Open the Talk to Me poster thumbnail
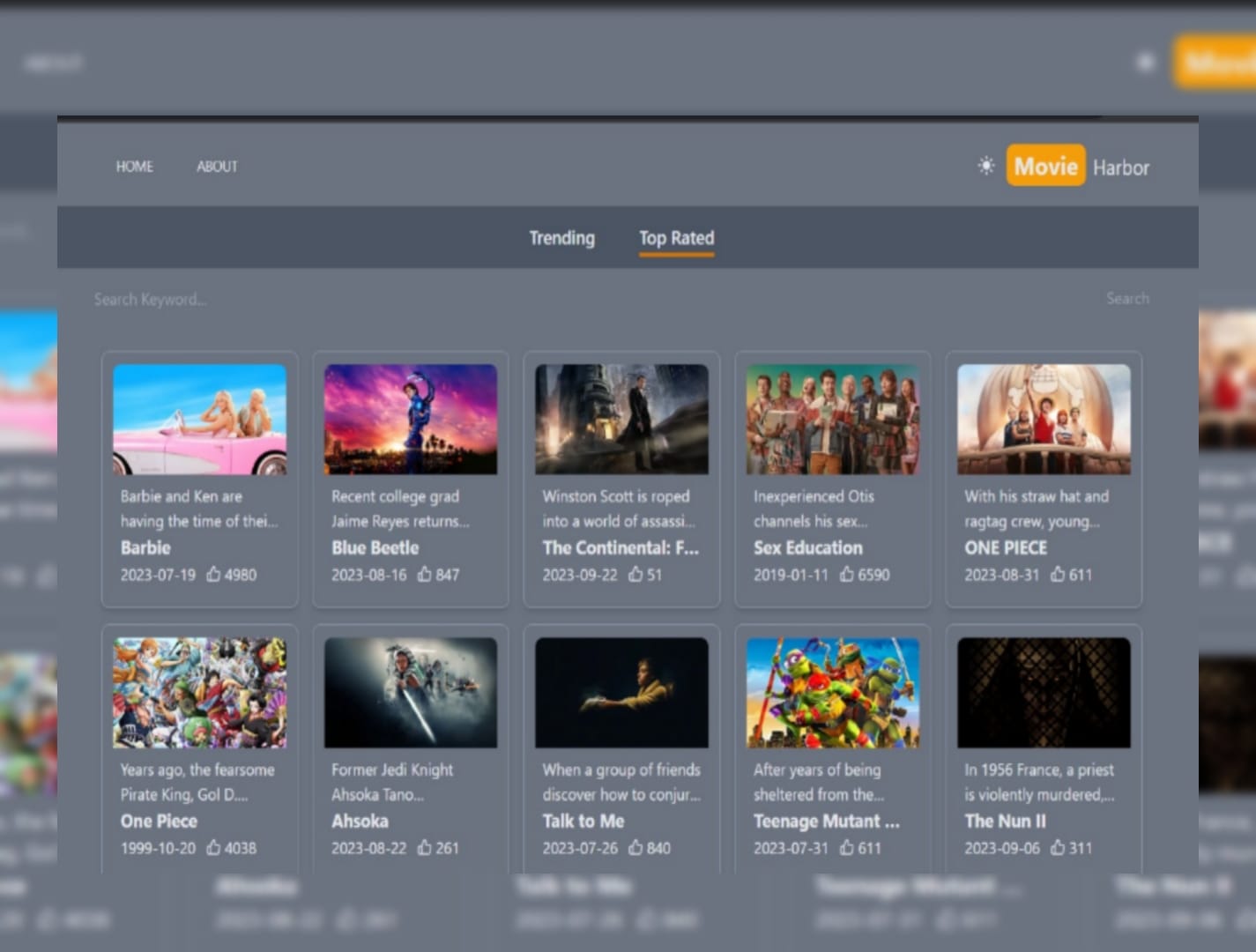The width and height of the screenshot is (1256, 952). [621, 693]
